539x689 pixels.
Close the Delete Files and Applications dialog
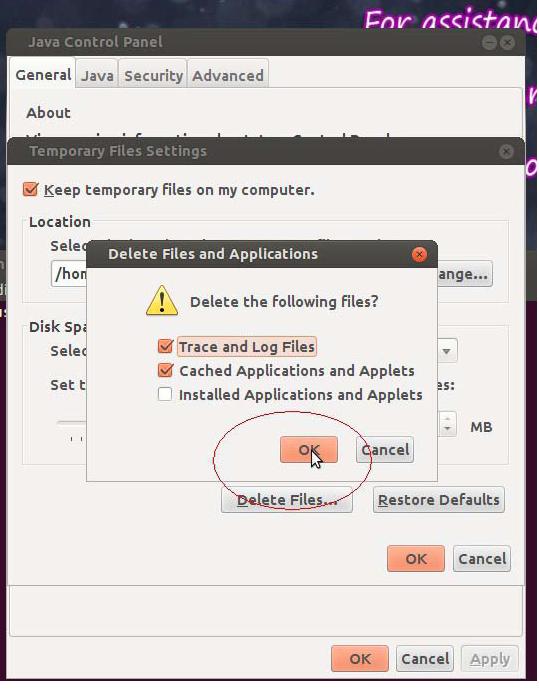419,254
